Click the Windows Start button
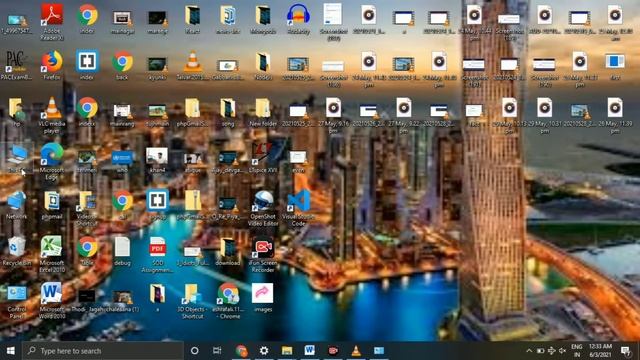 tap(11, 351)
